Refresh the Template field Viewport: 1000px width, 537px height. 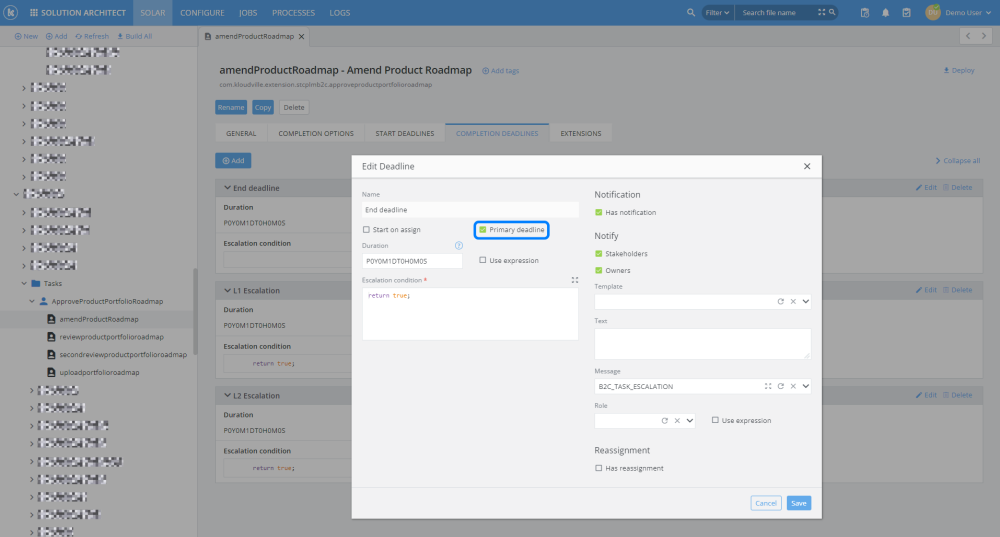click(781, 302)
